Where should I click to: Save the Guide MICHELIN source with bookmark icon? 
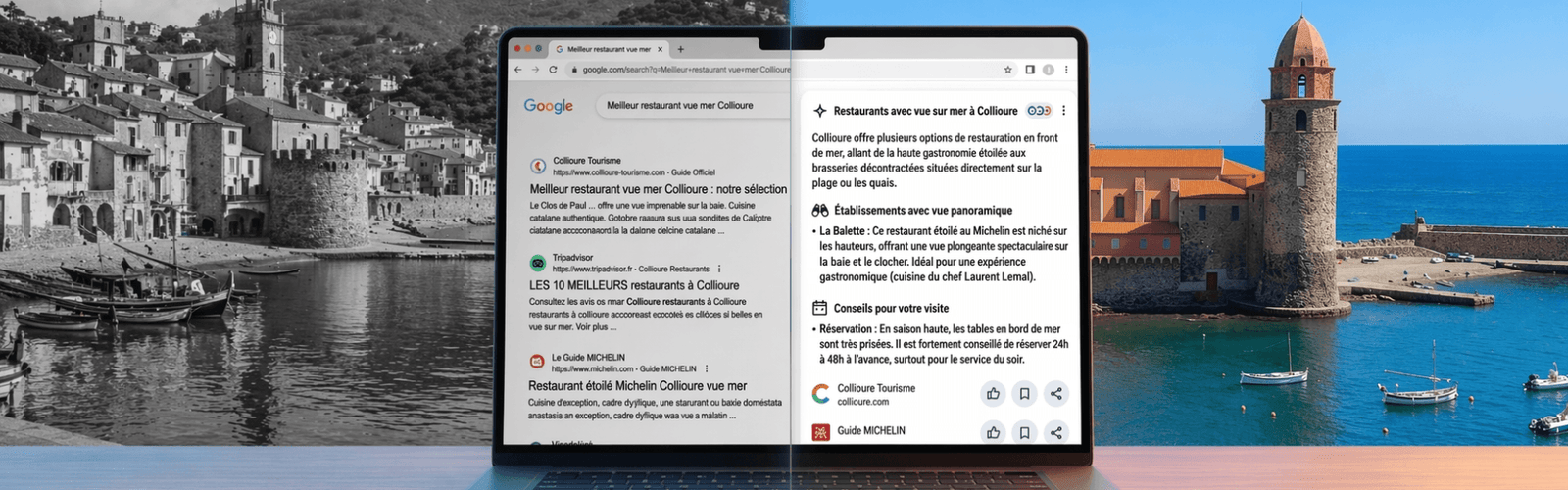coord(1025,432)
